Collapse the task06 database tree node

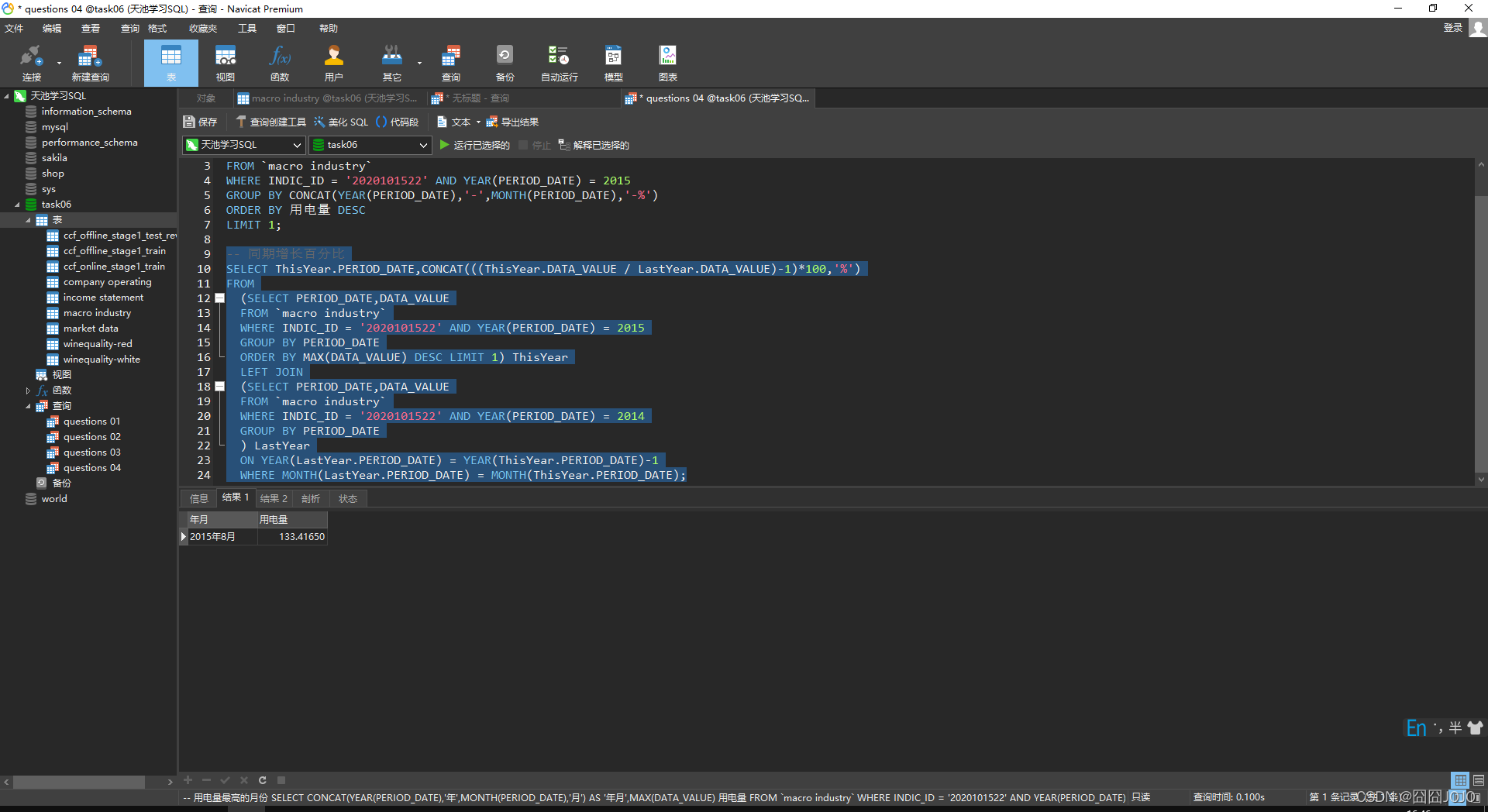(17, 205)
